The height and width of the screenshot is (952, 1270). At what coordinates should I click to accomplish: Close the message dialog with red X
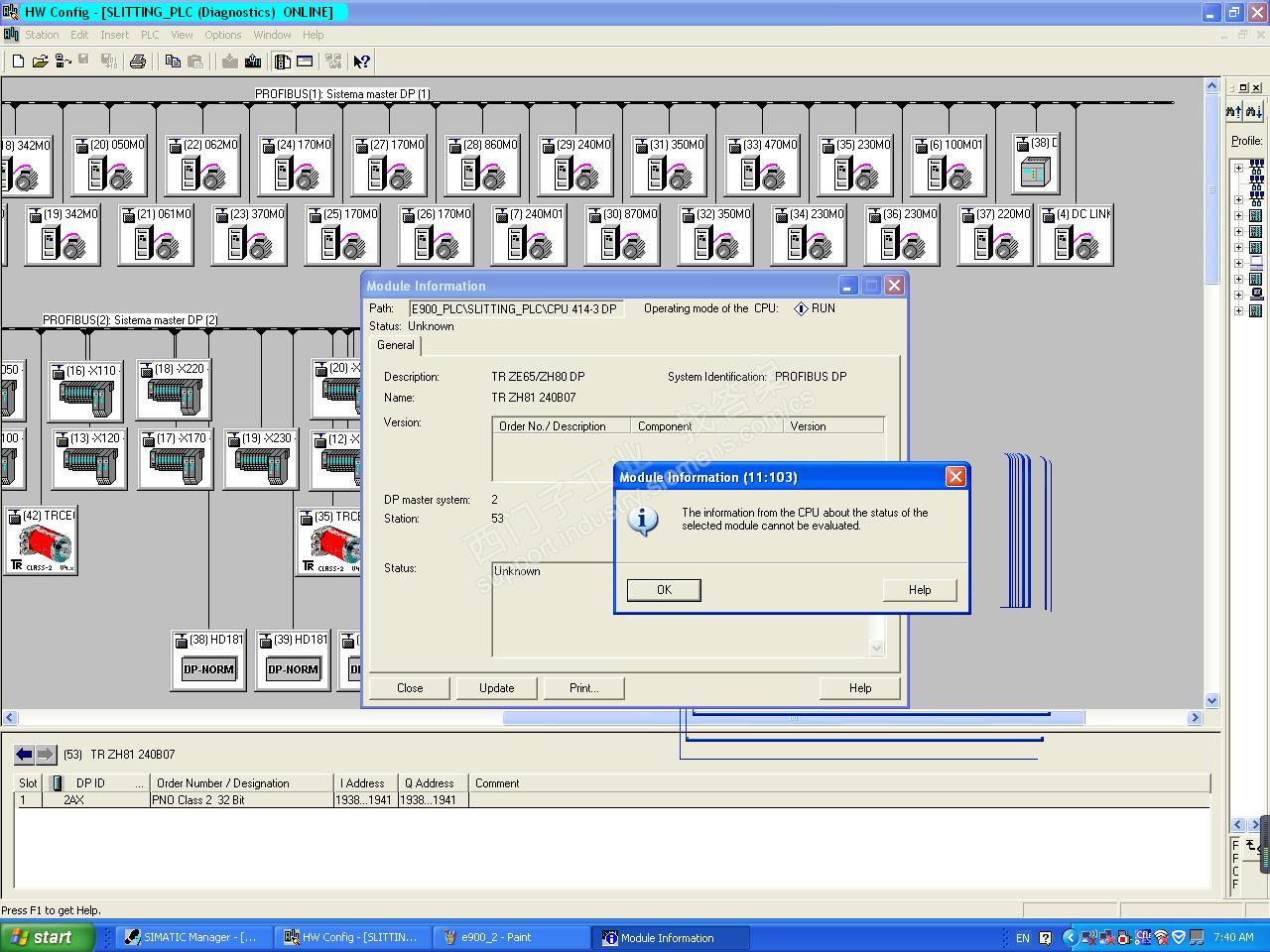955,477
